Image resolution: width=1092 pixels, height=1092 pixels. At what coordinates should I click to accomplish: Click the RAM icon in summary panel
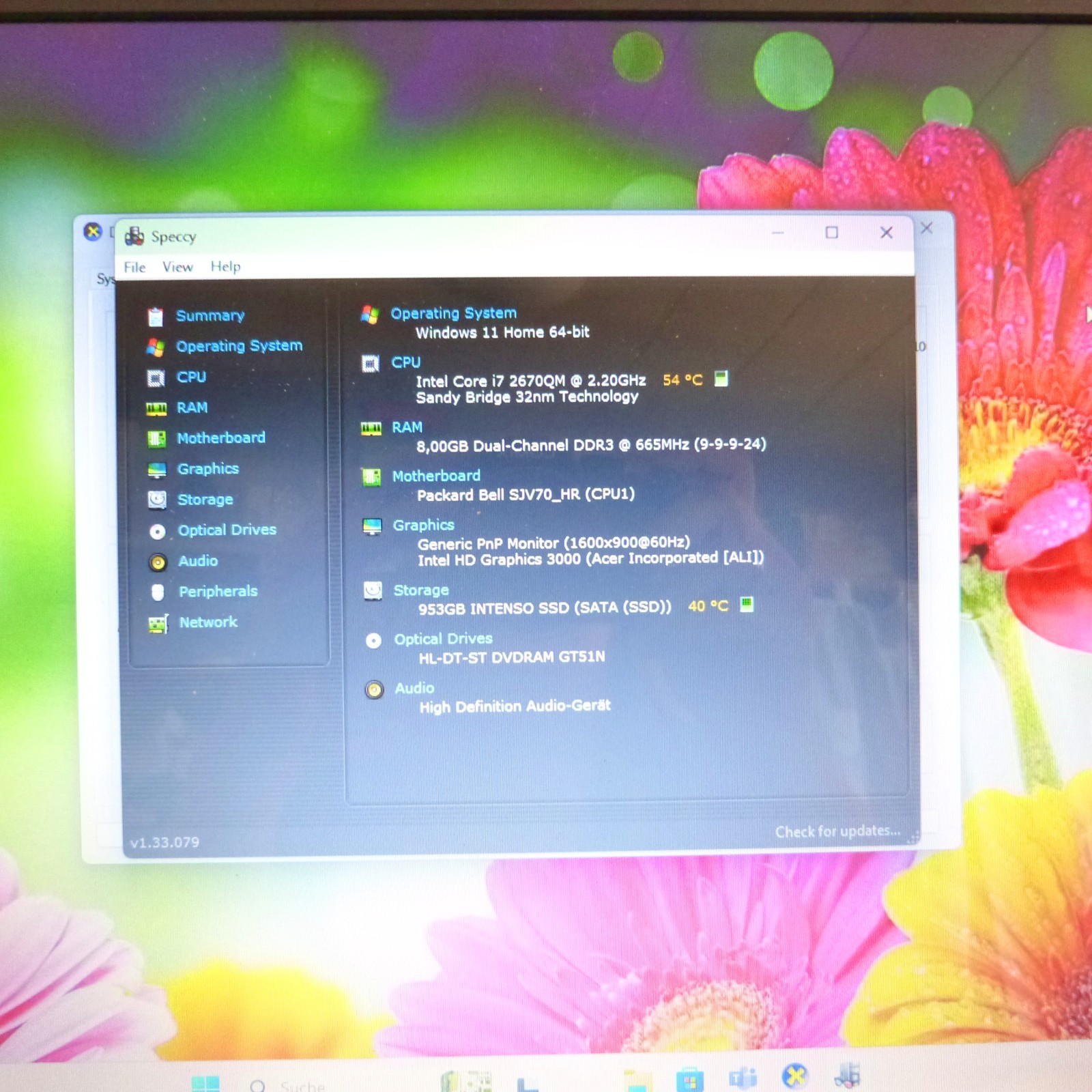[371, 429]
